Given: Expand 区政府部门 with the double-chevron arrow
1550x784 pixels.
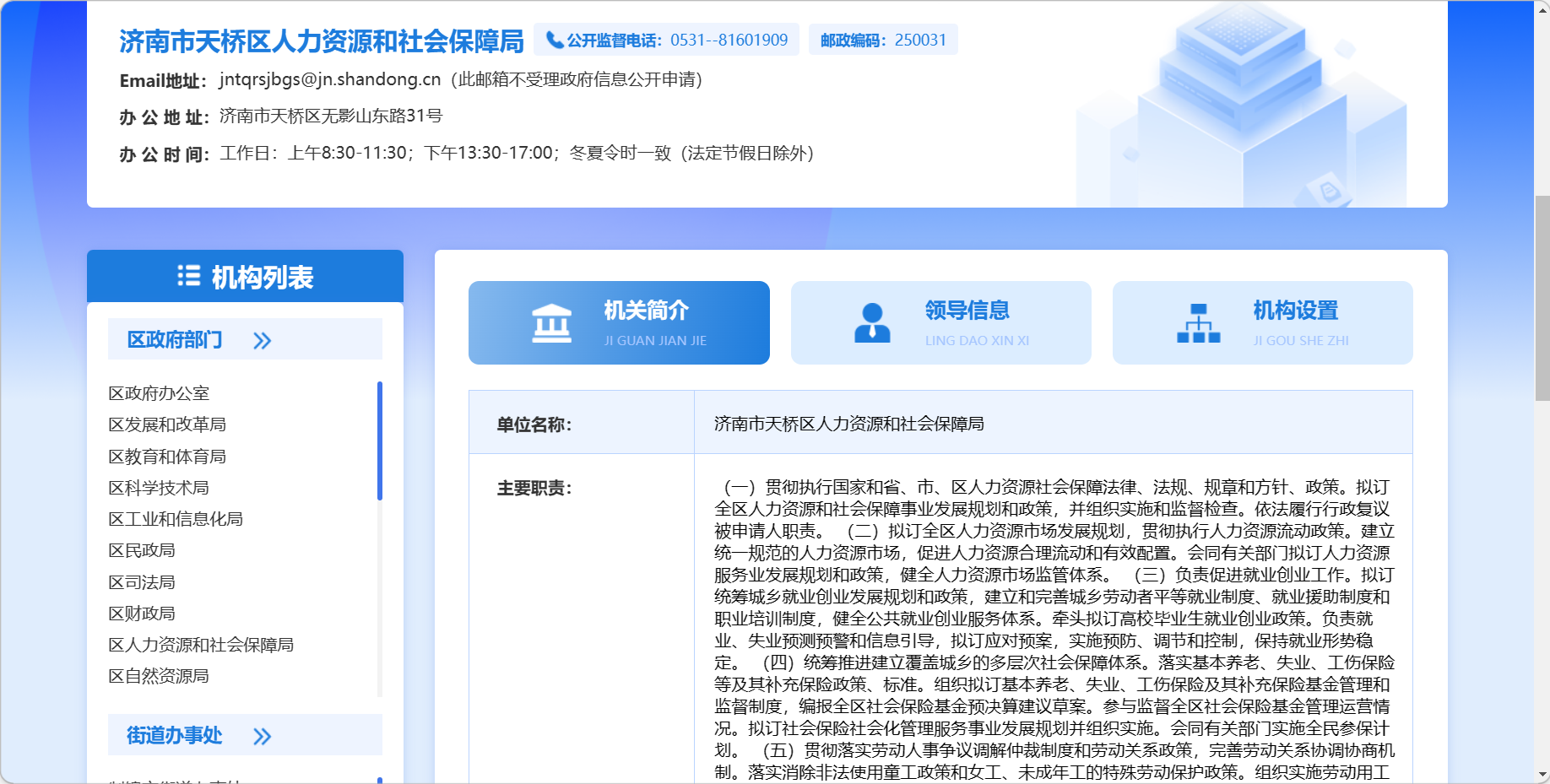Looking at the screenshot, I should [263, 340].
